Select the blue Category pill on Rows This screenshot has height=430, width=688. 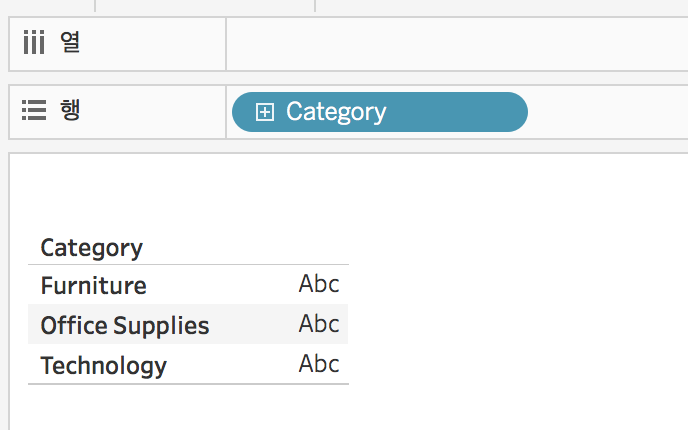(380, 112)
